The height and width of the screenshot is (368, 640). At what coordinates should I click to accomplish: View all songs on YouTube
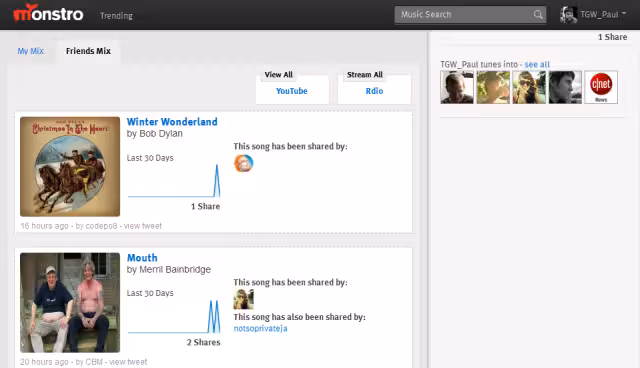click(x=291, y=91)
